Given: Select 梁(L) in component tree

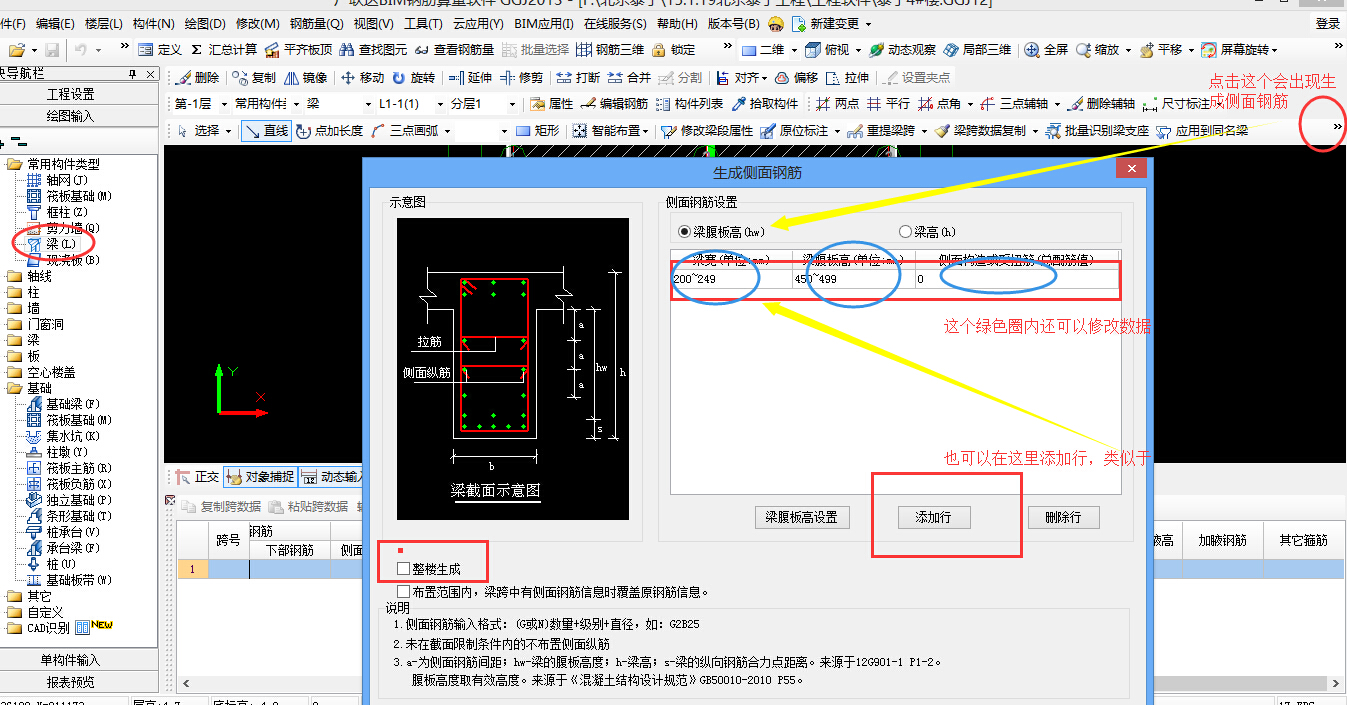Looking at the screenshot, I should pyautogui.click(x=60, y=244).
